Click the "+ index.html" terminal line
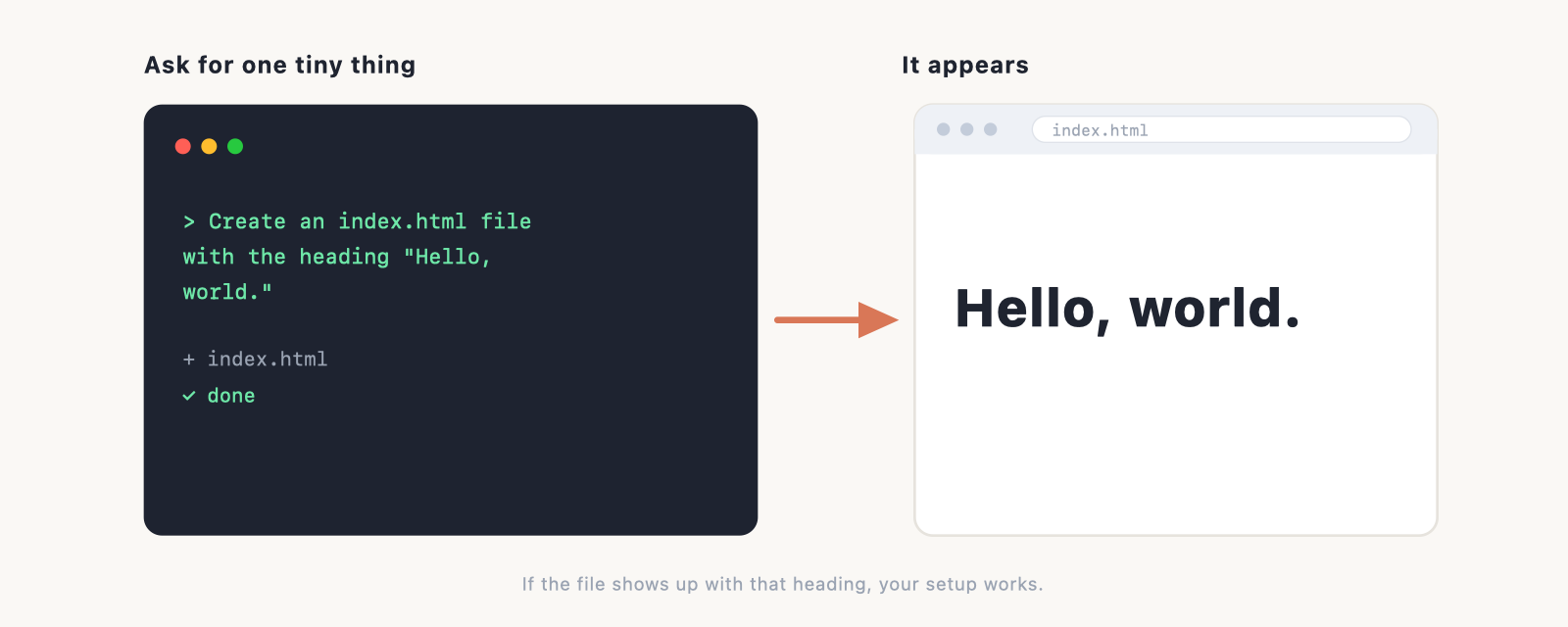The image size is (1568, 627). pos(255,360)
